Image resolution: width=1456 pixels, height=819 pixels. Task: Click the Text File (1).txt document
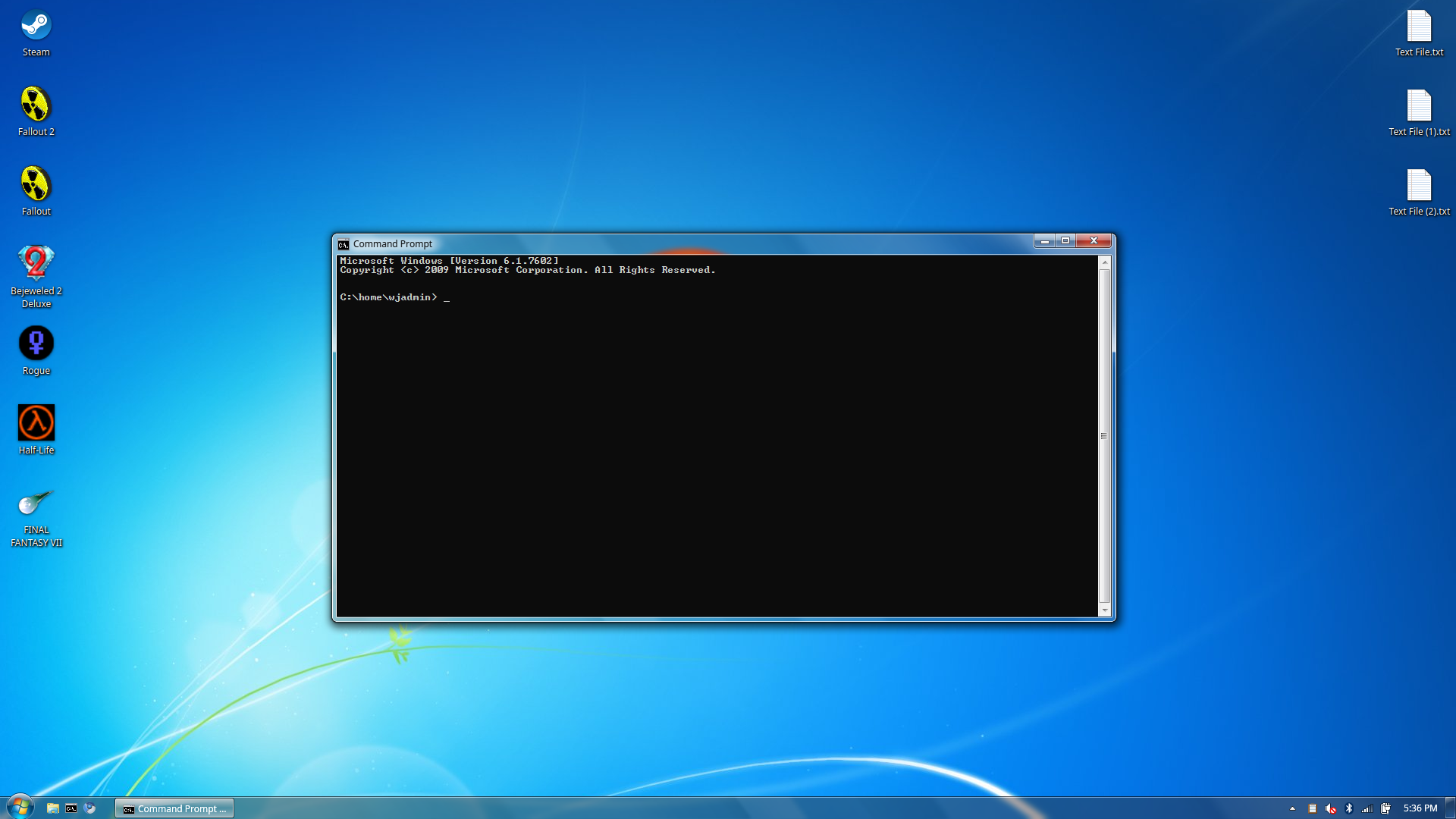[1419, 106]
